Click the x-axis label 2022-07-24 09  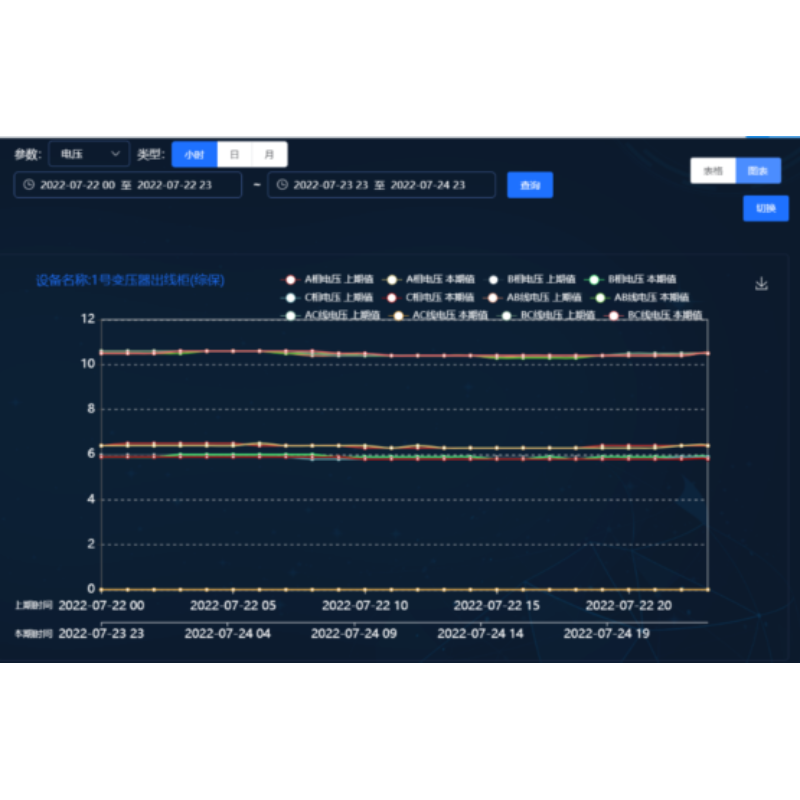[x=354, y=634]
